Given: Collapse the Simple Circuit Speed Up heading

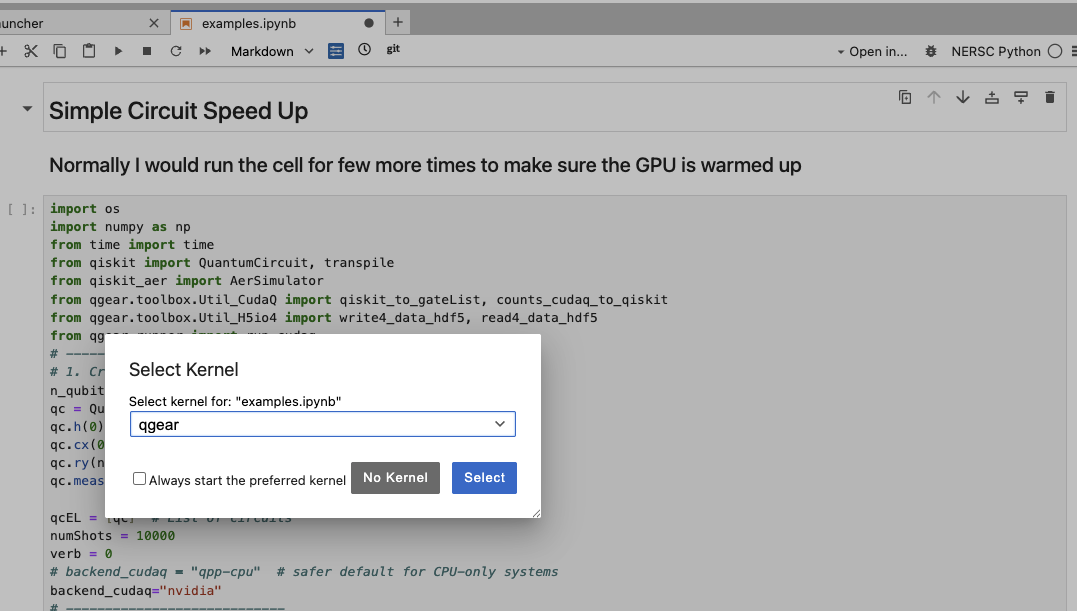Looking at the screenshot, I should pyautogui.click(x=27, y=108).
